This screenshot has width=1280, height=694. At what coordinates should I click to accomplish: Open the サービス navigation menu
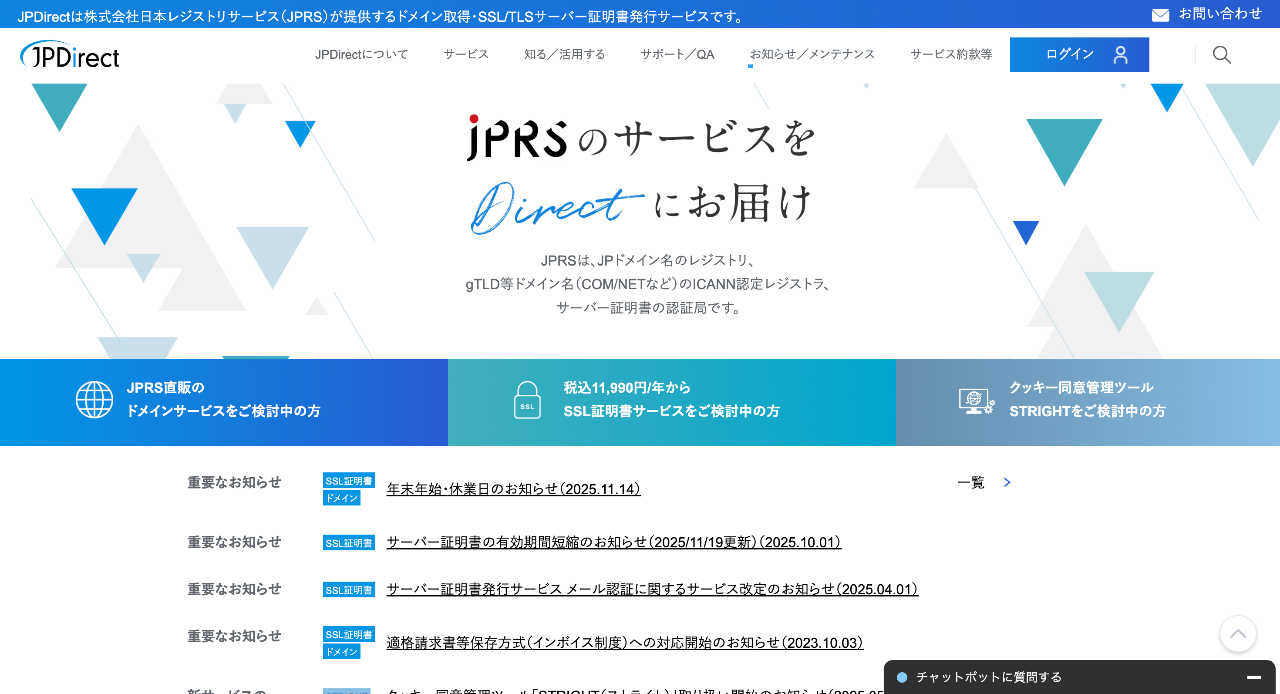tap(465, 55)
